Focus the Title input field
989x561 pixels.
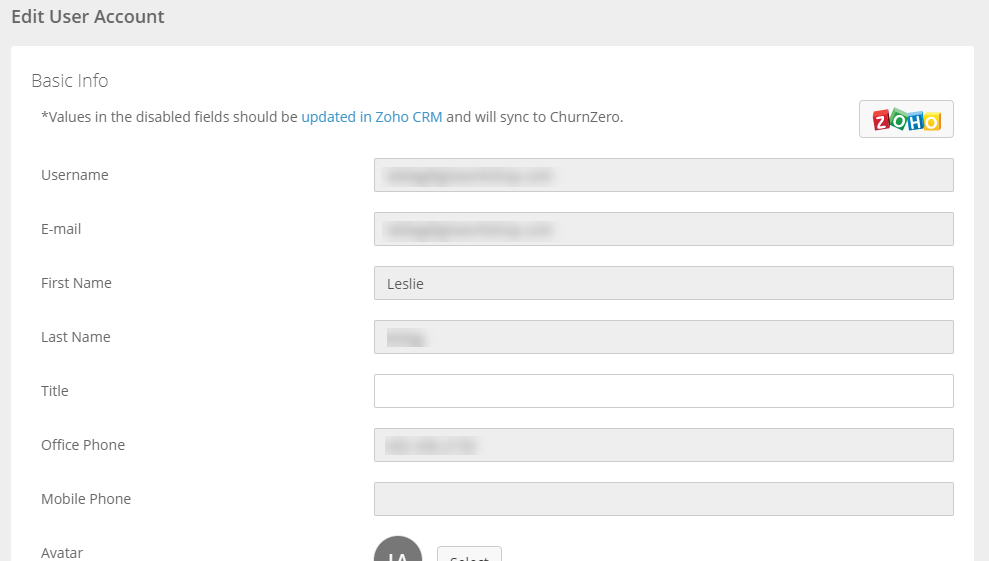(x=664, y=391)
